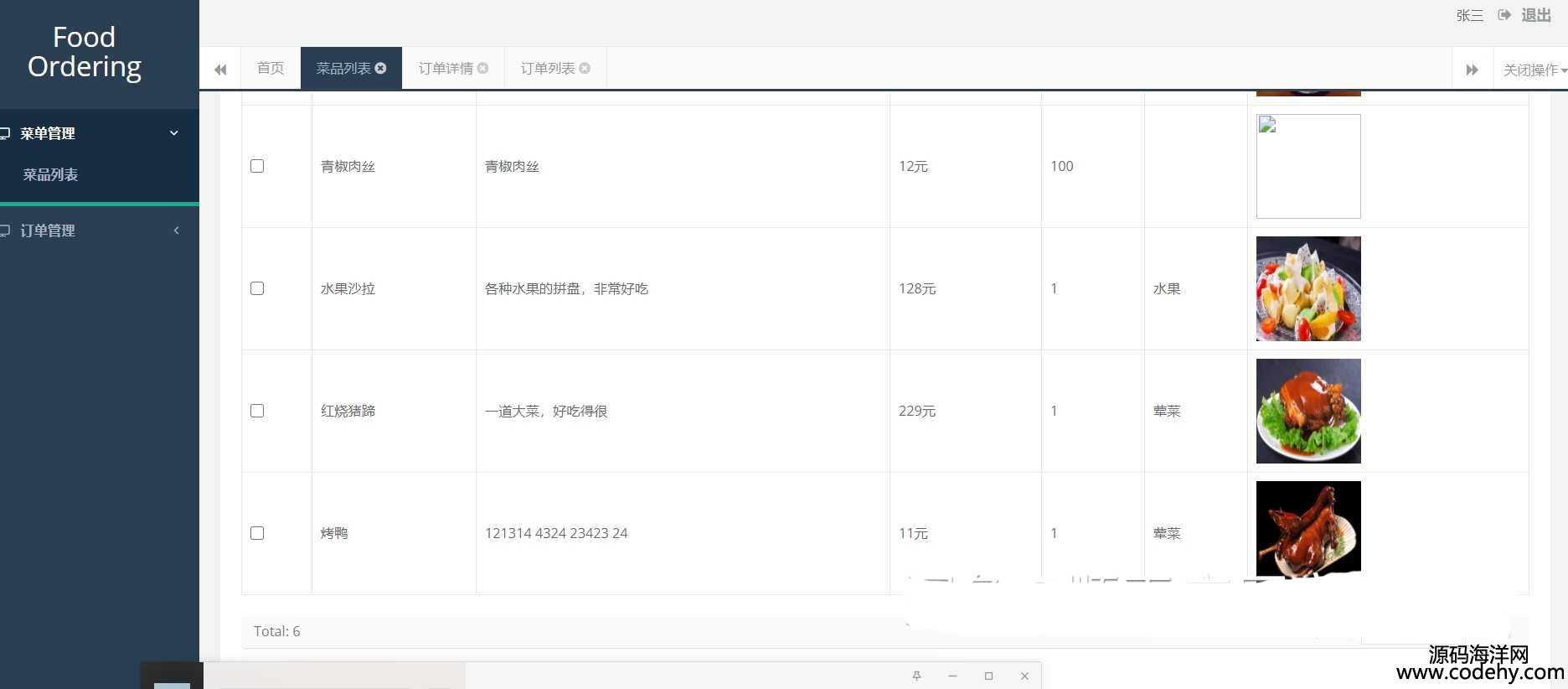Open 菜品列表 in the sidebar
The width and height of the screenshot is (1568, 689).
tap(50, 174)
